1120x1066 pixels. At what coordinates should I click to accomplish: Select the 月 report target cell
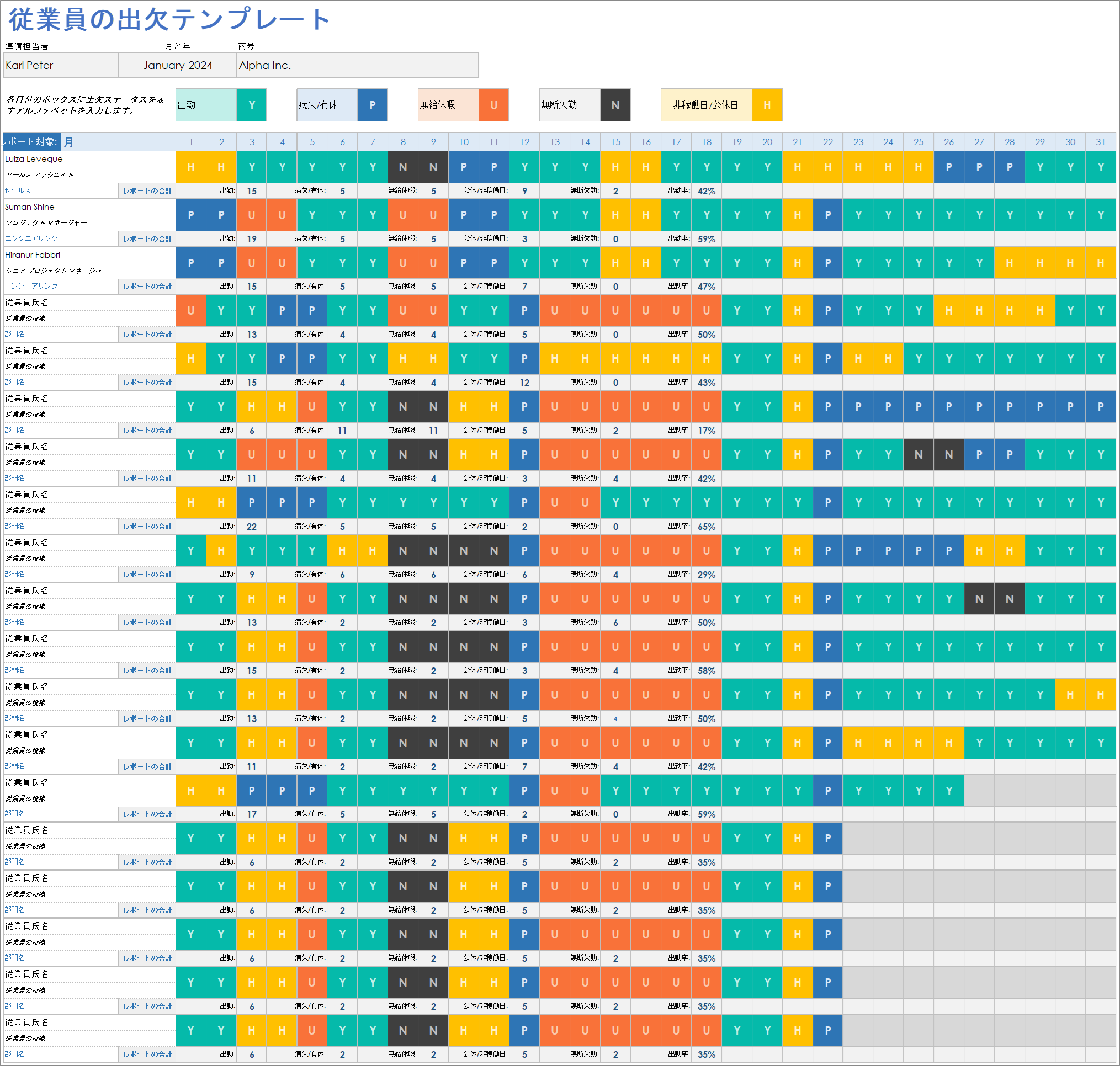click(x=118, y=142)
